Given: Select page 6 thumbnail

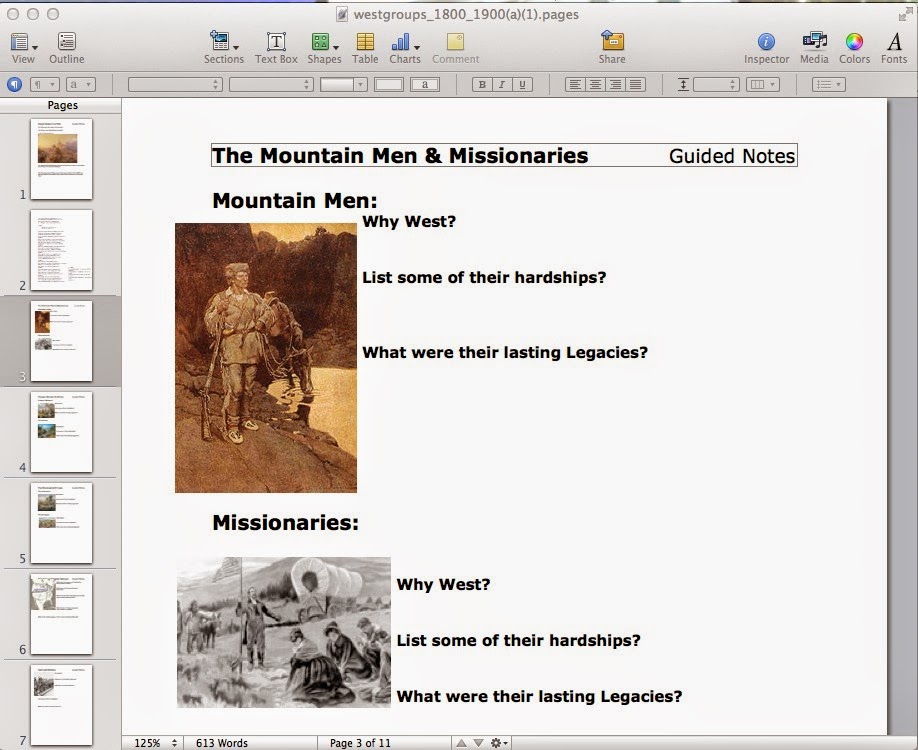Looking at the screenshot, I should [61, 614].
